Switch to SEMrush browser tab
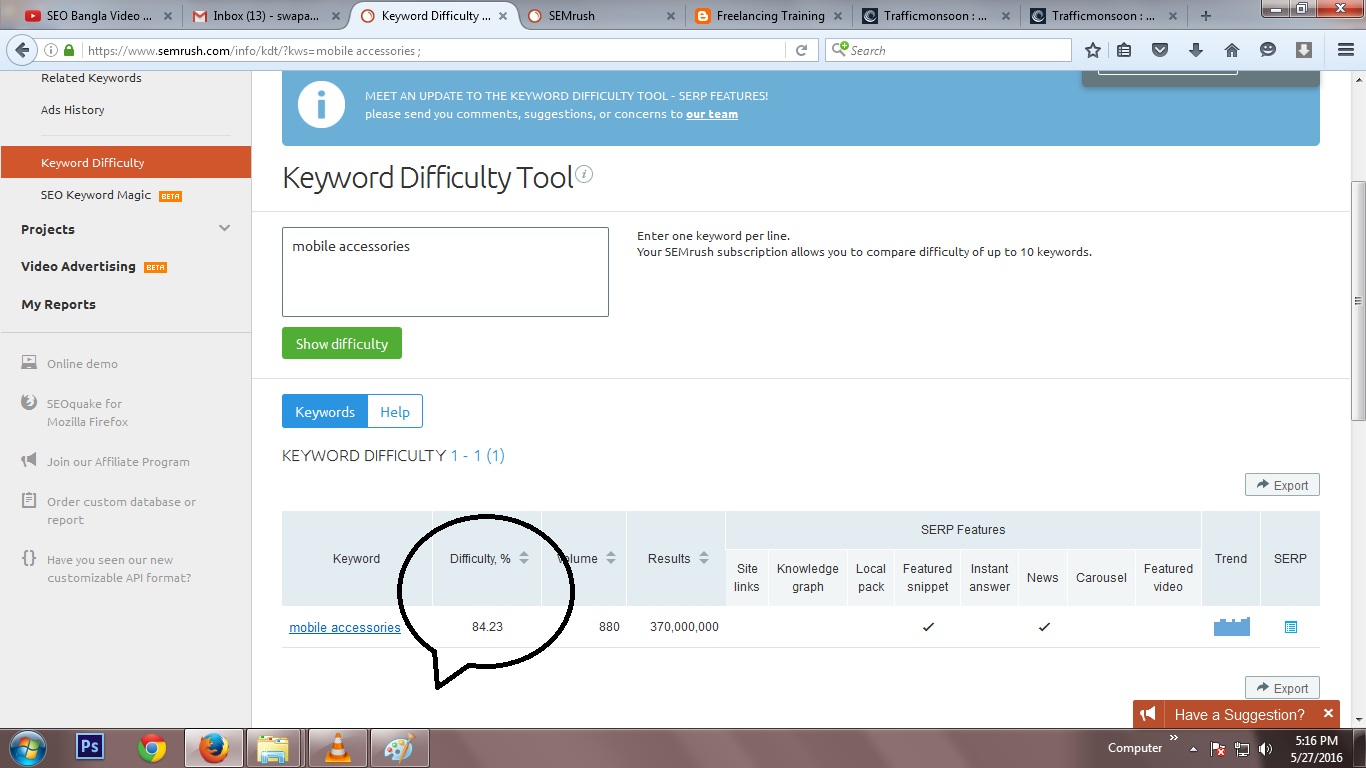The image size is (1366, 768). click(600, 16)
